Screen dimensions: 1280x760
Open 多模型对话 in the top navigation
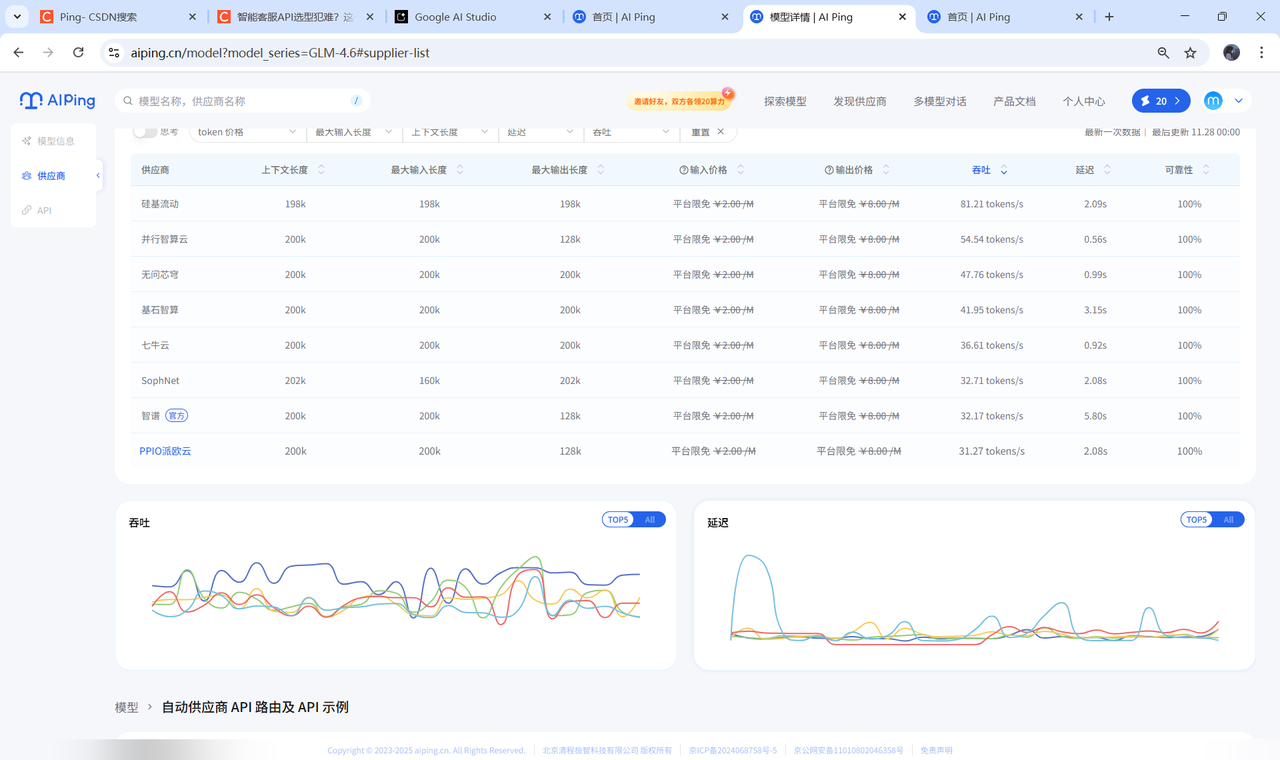click(x=940, y=101)
